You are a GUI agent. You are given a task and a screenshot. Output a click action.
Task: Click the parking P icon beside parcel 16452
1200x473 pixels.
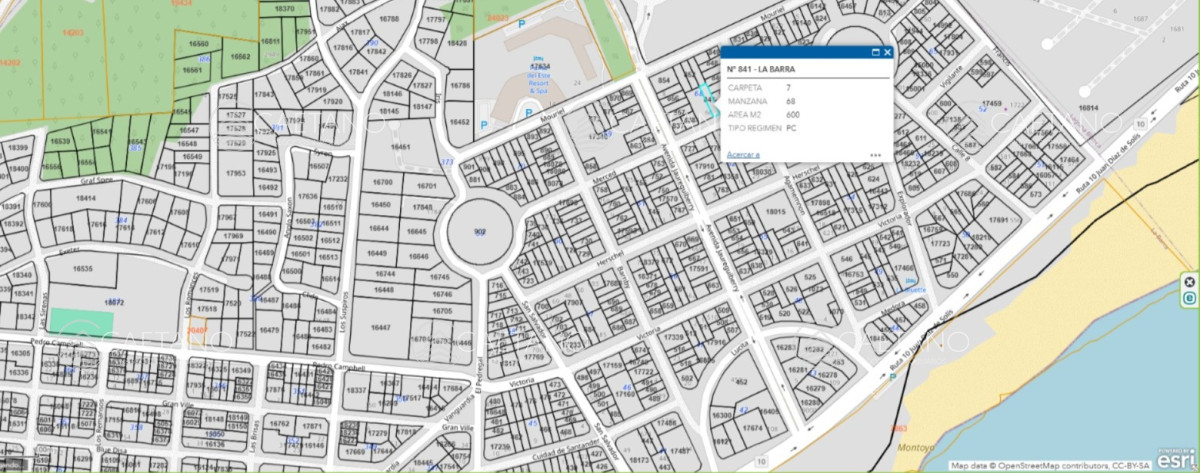[486, 125]
